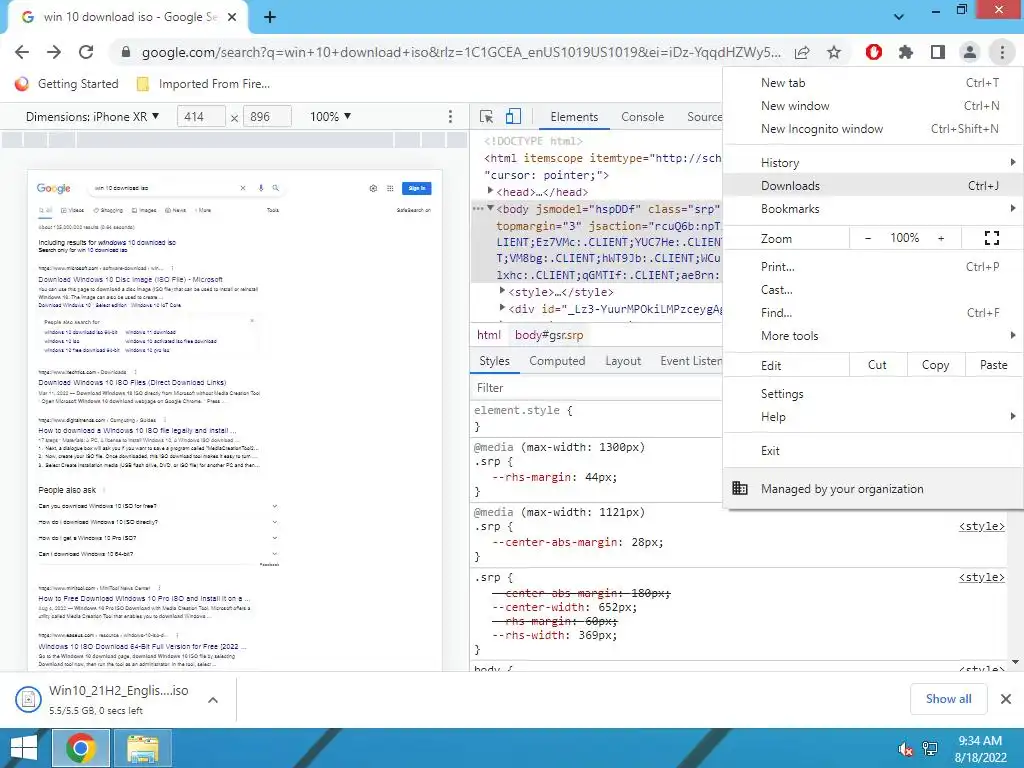This screenshot has width=1024, height=768.
Task: Open a new browser tab with plus
Action: pyautogui.click(x=270, y=18)
